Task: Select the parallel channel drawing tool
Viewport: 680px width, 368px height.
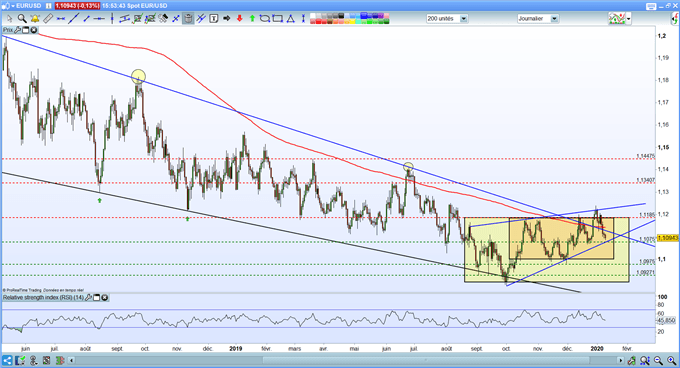Action: (124, 19)
